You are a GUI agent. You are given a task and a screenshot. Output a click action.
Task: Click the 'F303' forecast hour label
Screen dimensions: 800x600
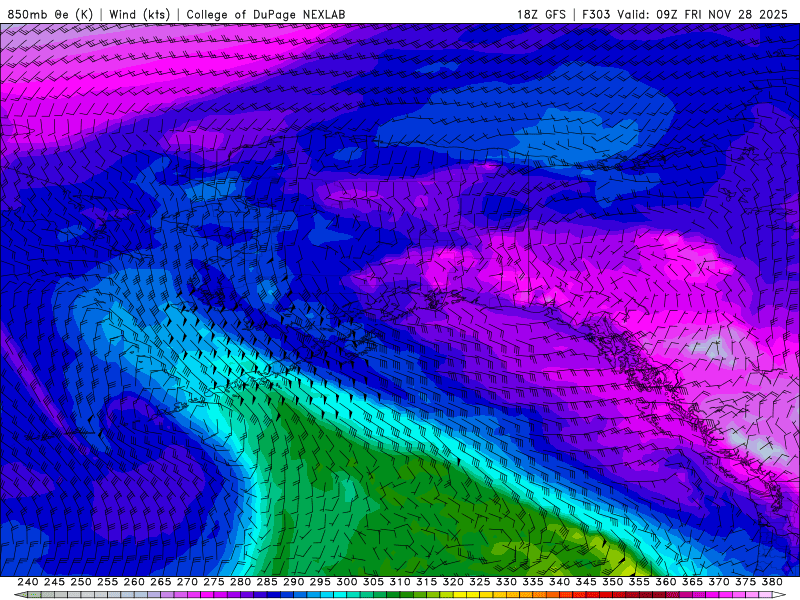click(x=596, y=14)
